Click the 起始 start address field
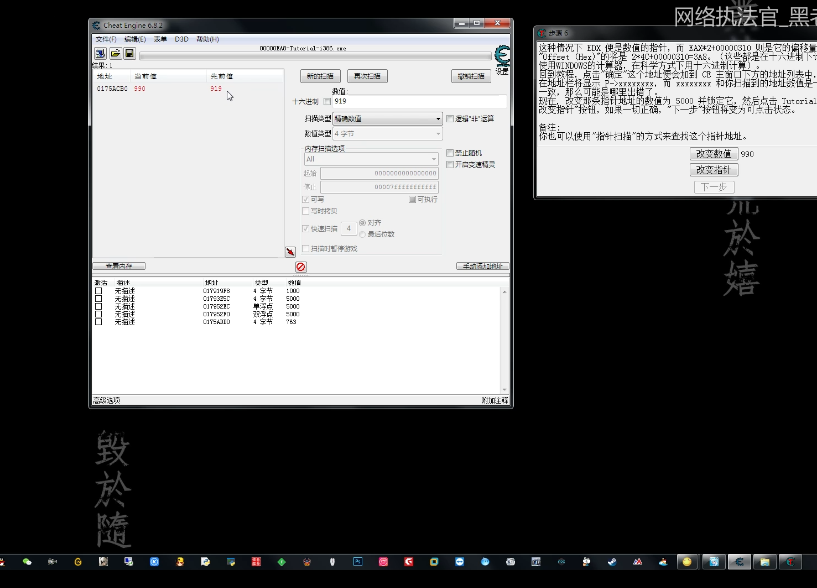This screenshot has width=817, height=588. tap(379, 173)
